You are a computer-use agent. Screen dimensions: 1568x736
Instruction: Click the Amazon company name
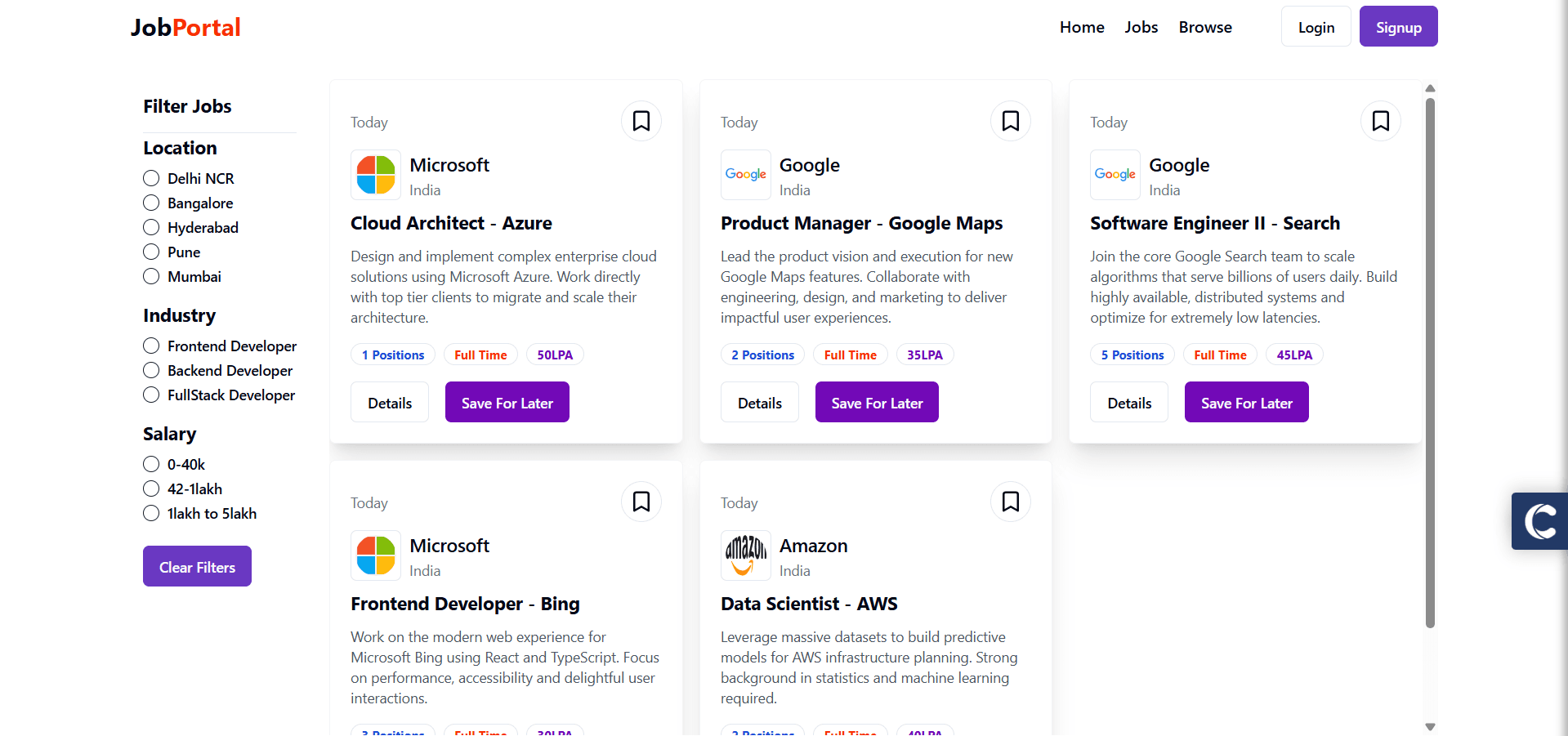click(x=813, y=546)
